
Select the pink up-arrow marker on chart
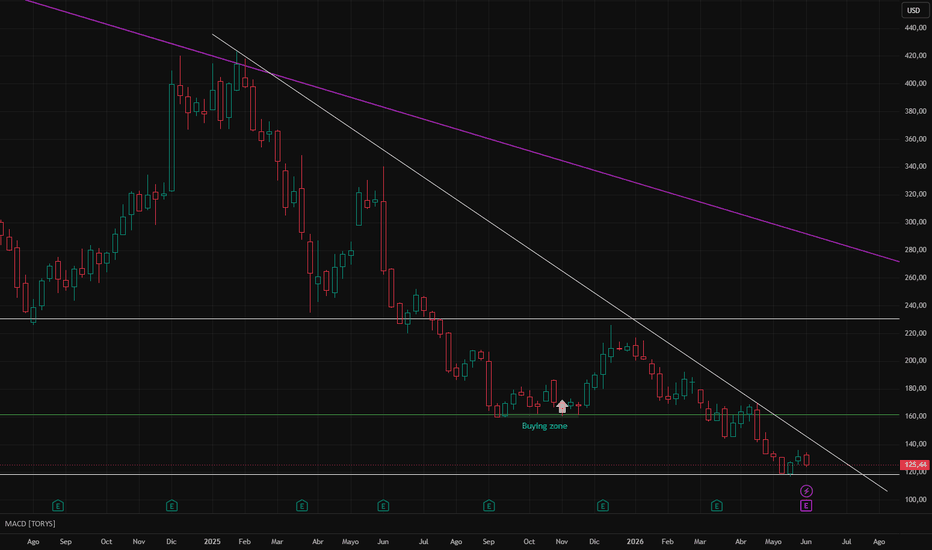click(x=562, y=406)
